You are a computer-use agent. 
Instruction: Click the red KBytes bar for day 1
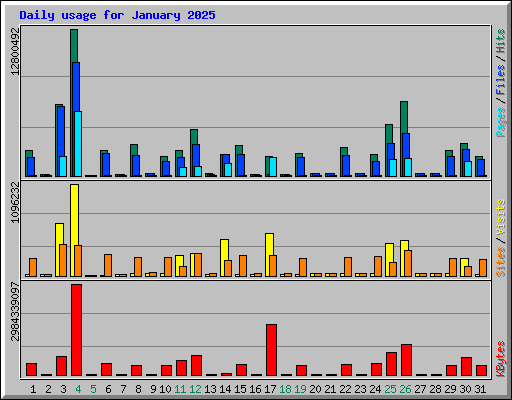[31, 370]
